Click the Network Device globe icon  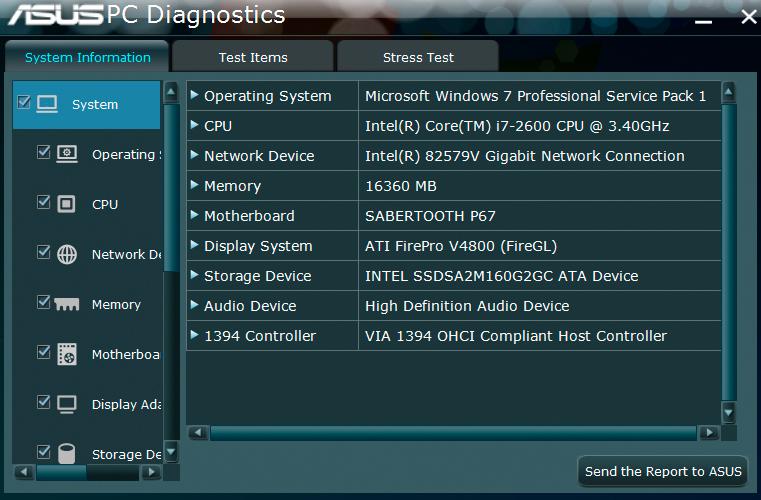coord(67,254)
